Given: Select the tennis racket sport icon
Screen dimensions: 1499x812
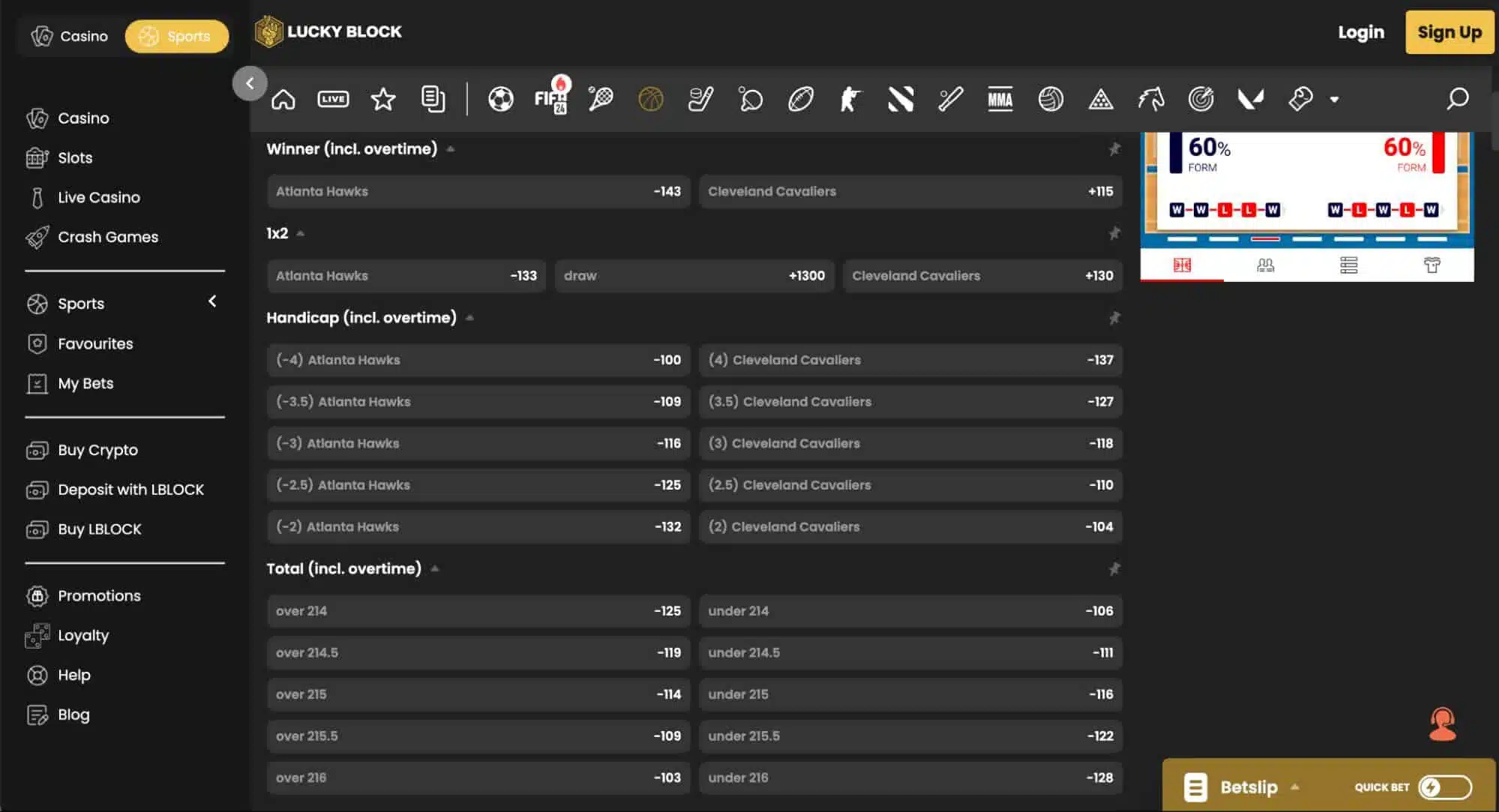Looking at the screenshot, I should tap(601, 99).
